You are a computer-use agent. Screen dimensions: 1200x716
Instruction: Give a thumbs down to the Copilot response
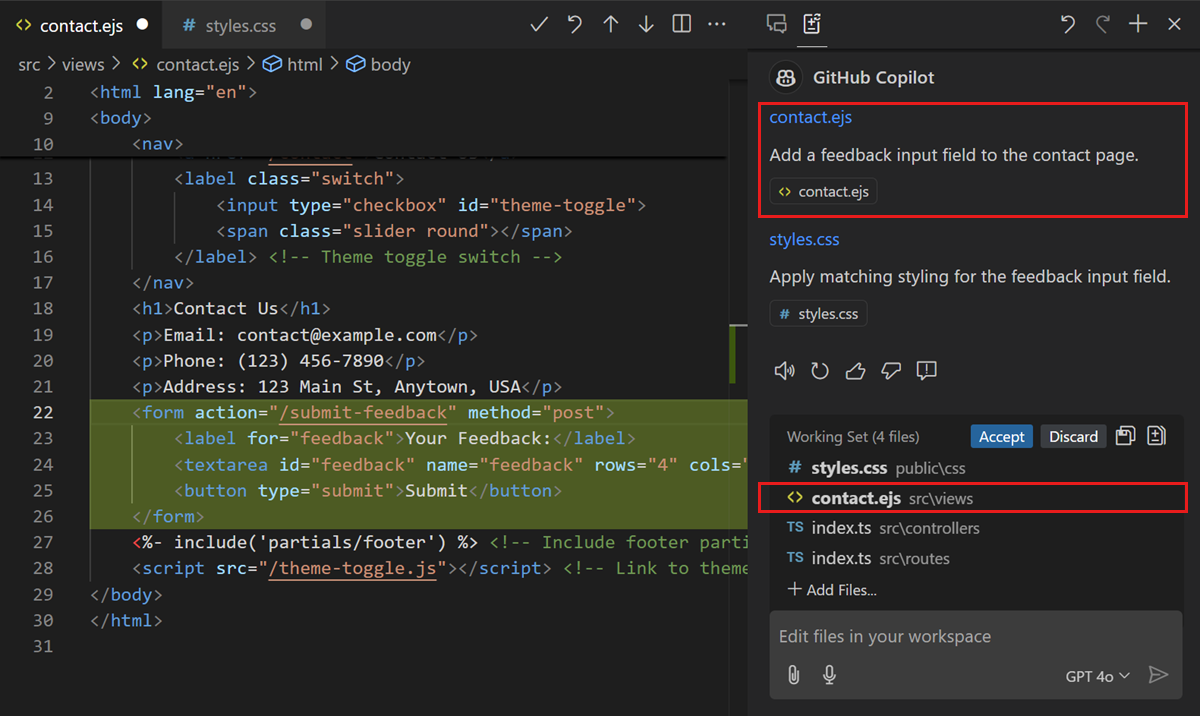point(890,370)
